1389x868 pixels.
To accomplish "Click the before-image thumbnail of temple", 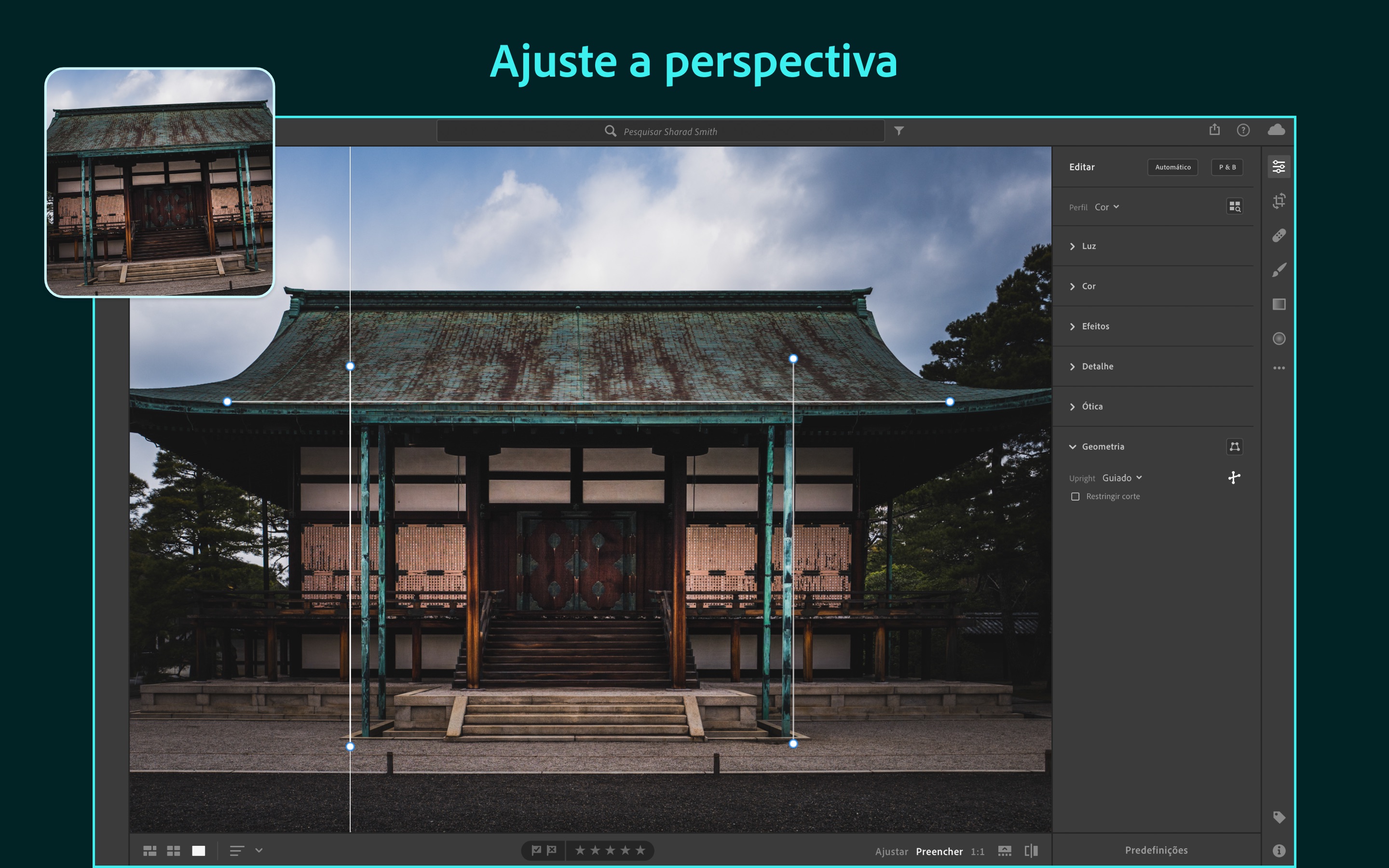I will (x=160, y=183).
